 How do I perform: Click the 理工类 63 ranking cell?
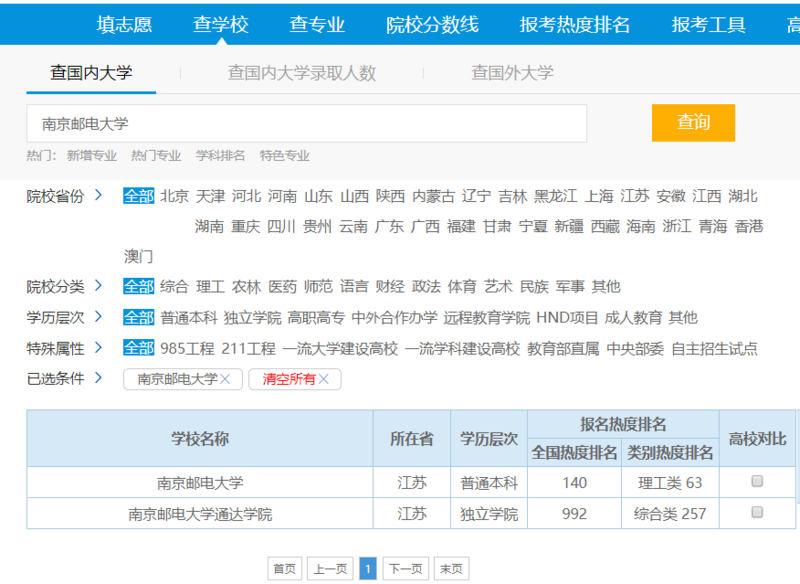670,483
